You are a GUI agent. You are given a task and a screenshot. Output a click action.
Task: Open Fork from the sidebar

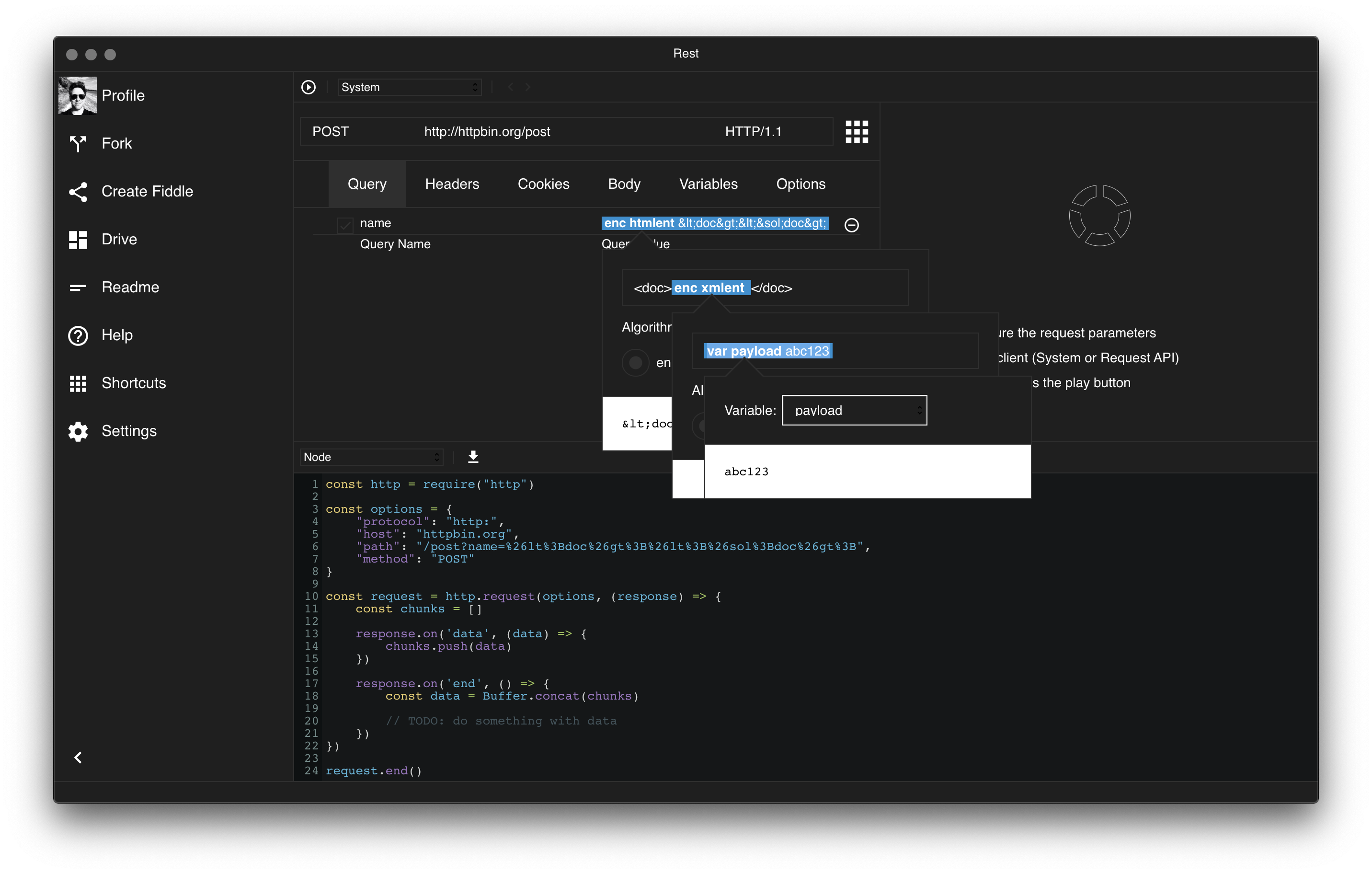tap(116, 144)
